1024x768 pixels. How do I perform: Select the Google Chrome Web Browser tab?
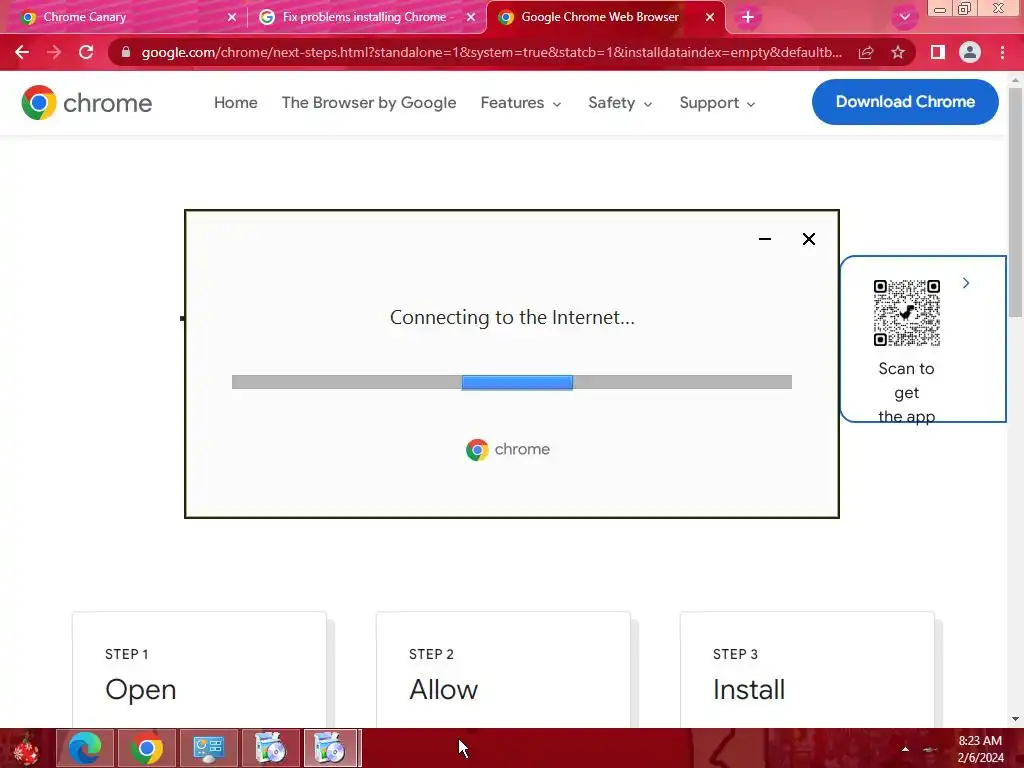tap(600, 17)
